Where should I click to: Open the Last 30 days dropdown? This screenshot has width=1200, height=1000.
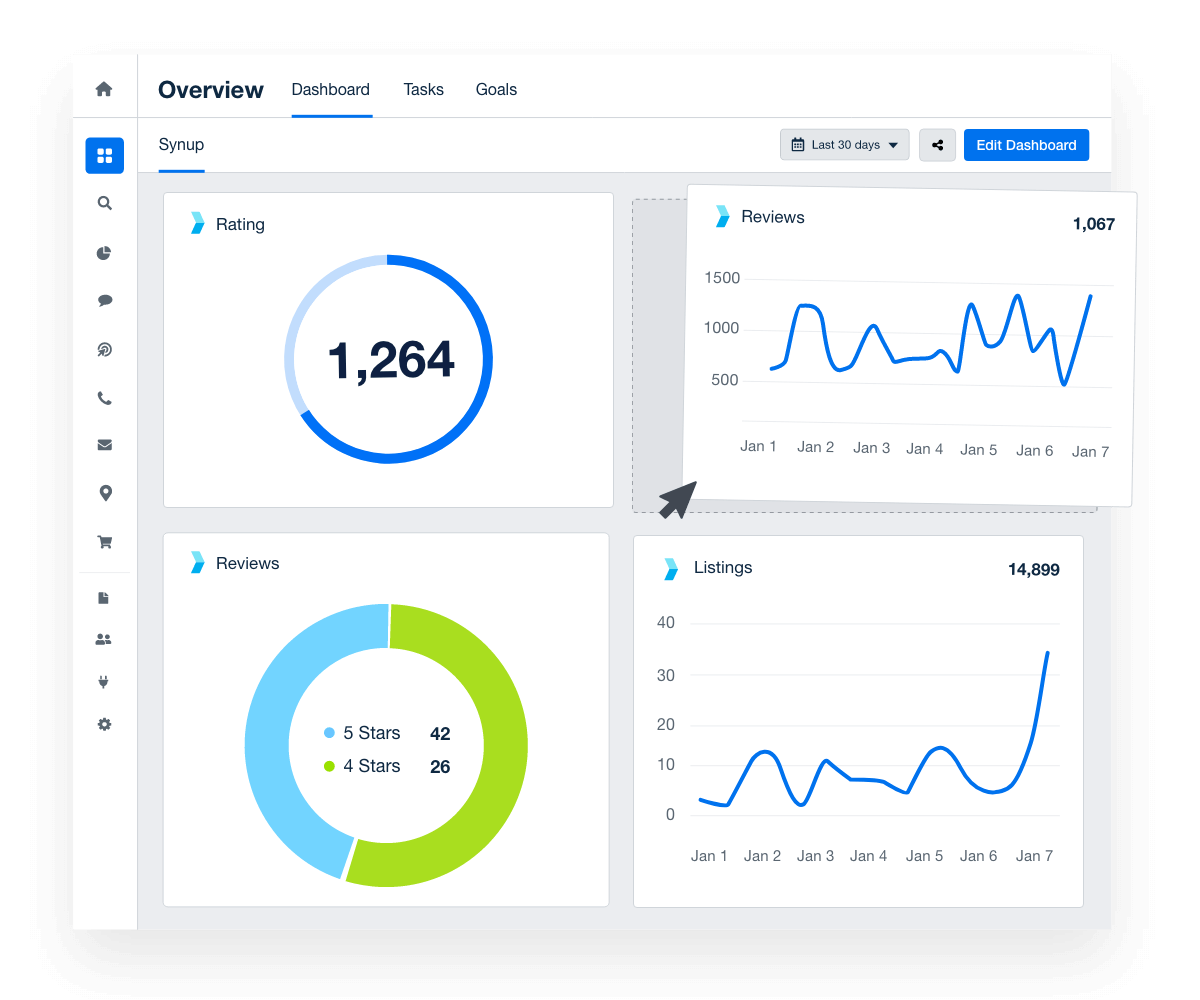844,144
